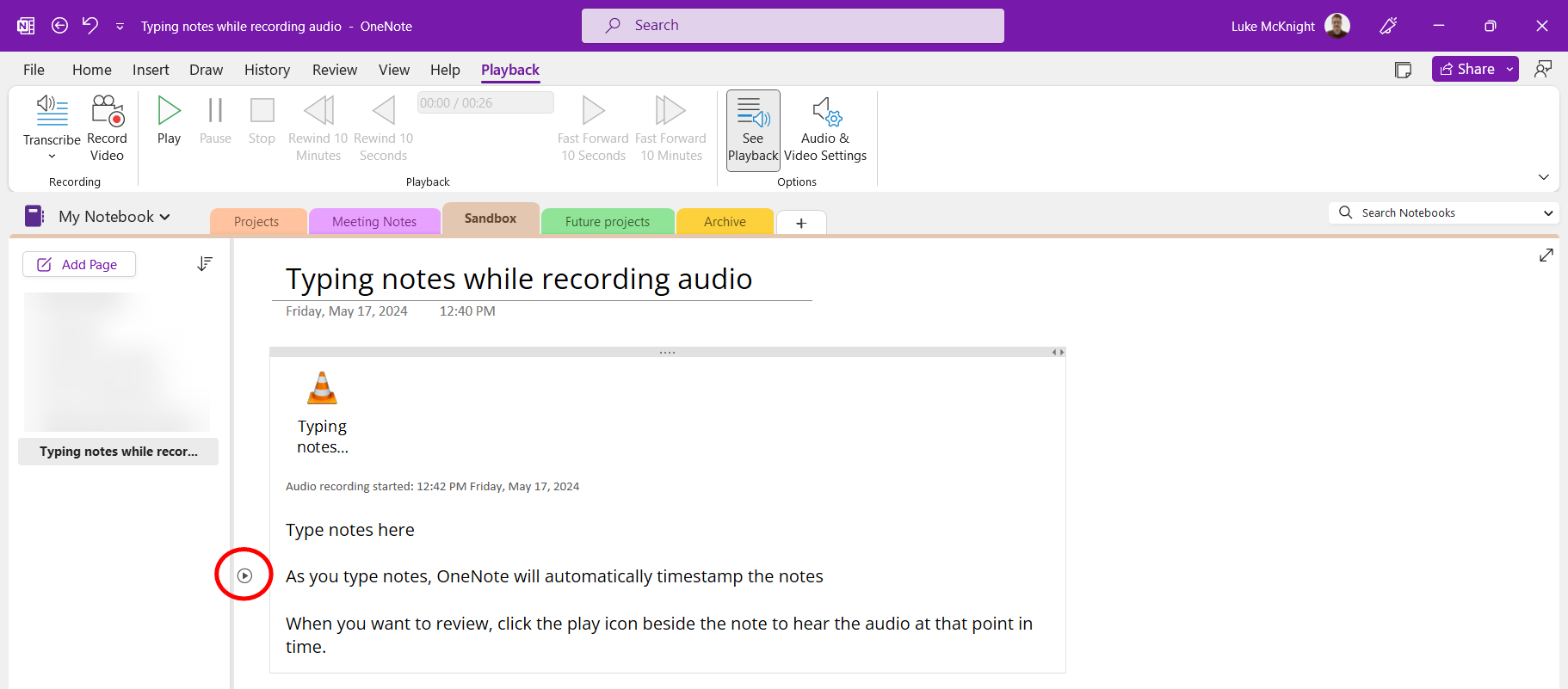This screenshot has height=689, width=1568.
Task: Click Add Page button
Action: (x=79, y=264)
